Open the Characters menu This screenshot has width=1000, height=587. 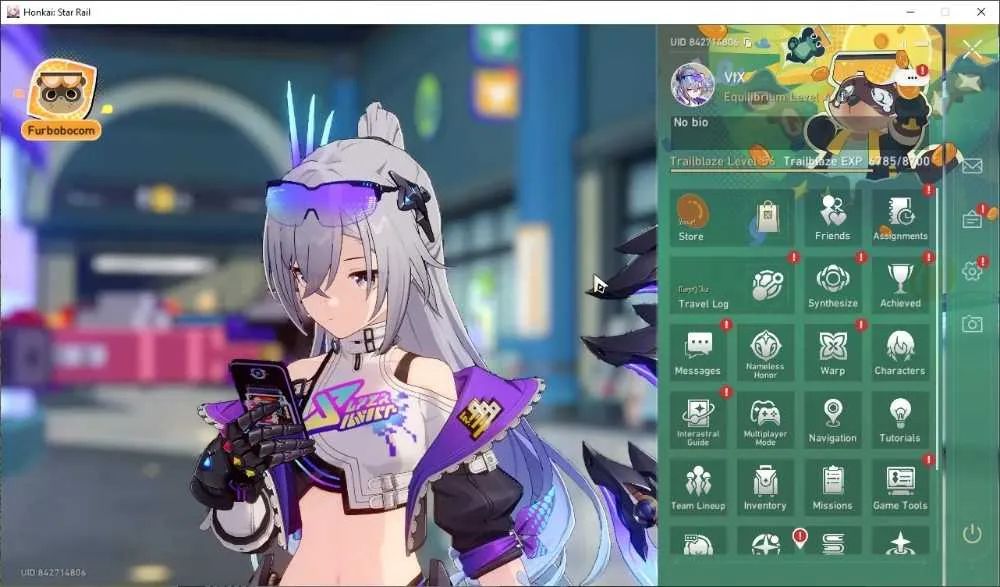[x=900, y=352]
